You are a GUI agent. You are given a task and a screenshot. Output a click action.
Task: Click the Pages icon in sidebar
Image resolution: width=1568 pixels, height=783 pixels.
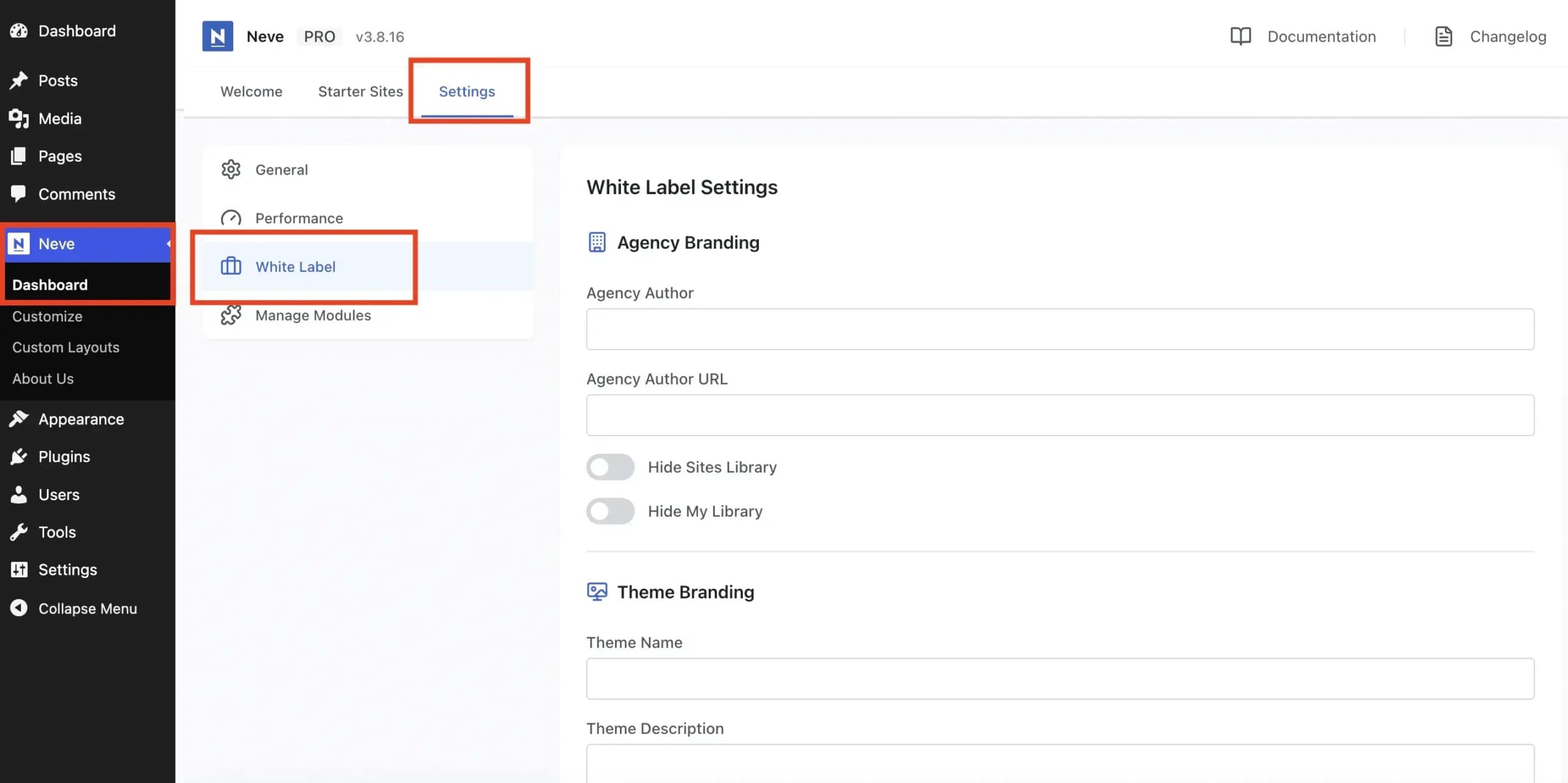point(19,156)
